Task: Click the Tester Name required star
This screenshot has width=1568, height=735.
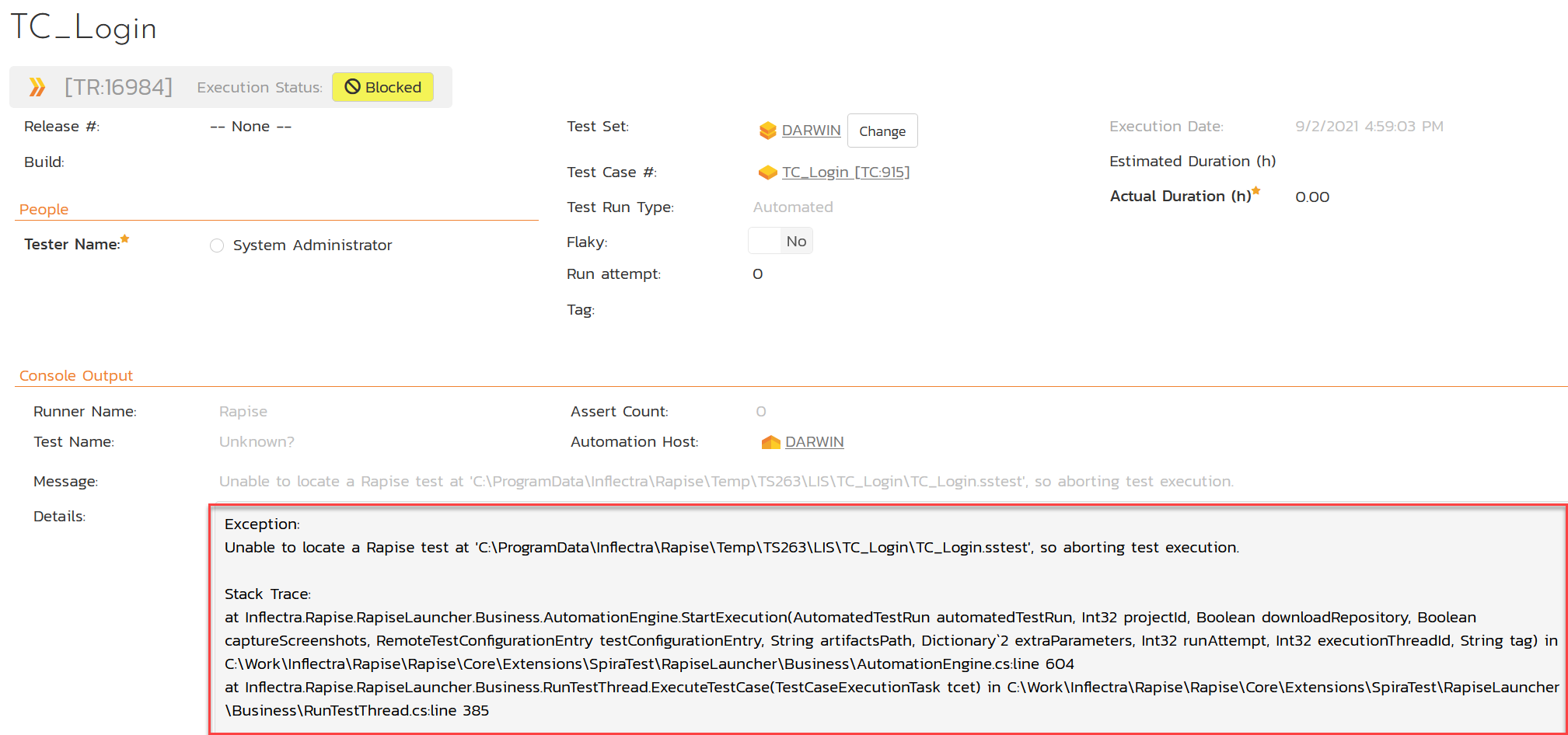Action: pyautogui.click(x=125, y=239)
